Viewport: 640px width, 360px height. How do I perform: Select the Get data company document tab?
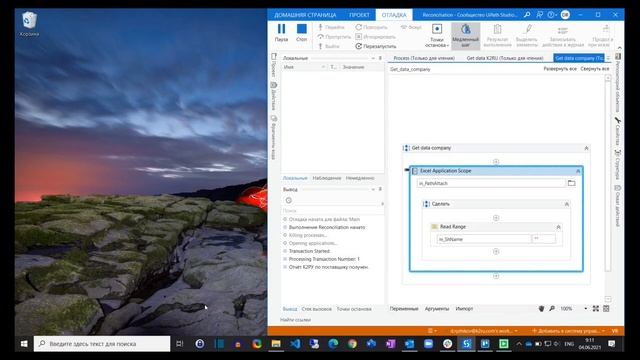(x=579, y=58)
